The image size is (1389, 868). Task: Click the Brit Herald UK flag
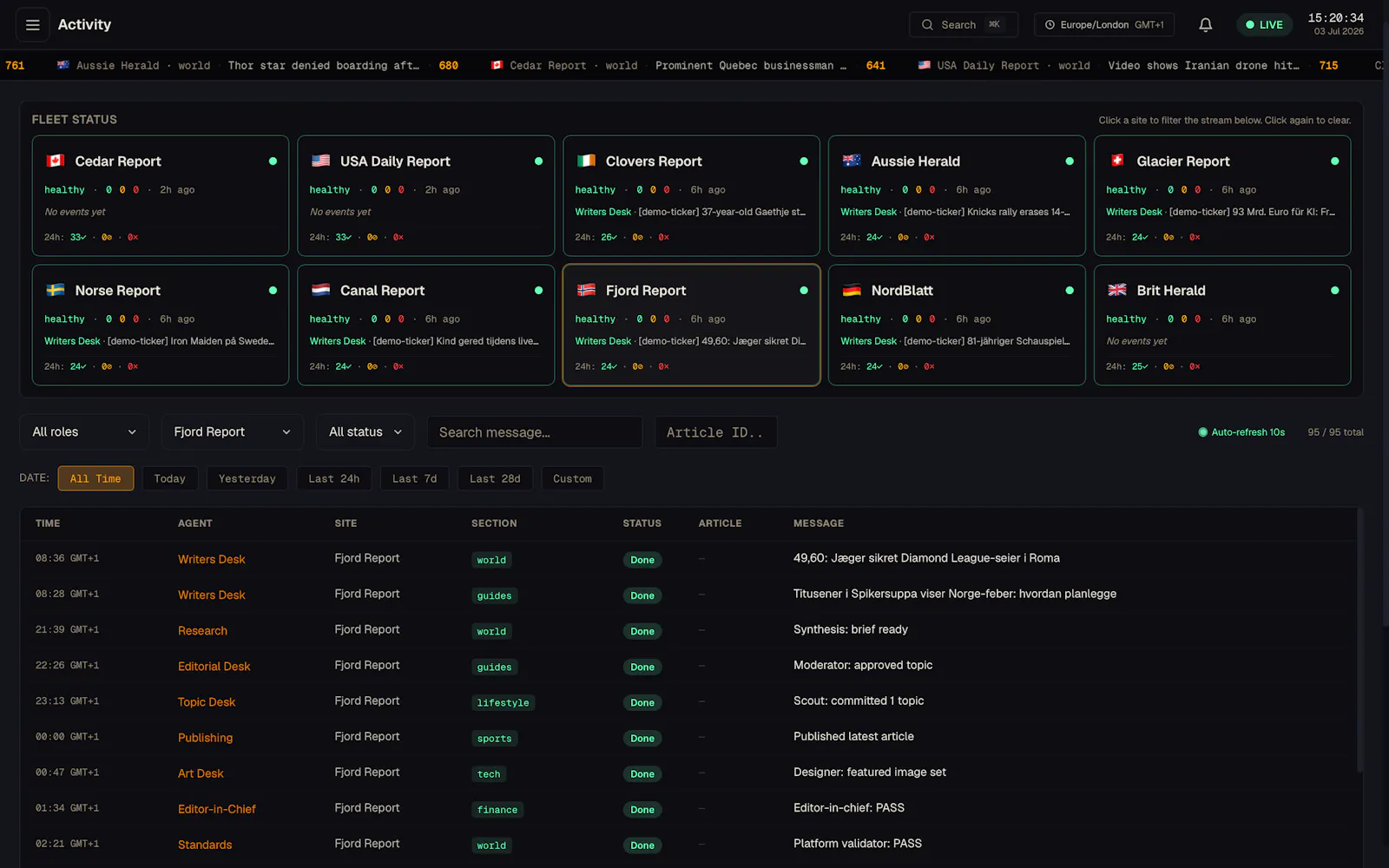point(1117,290)
